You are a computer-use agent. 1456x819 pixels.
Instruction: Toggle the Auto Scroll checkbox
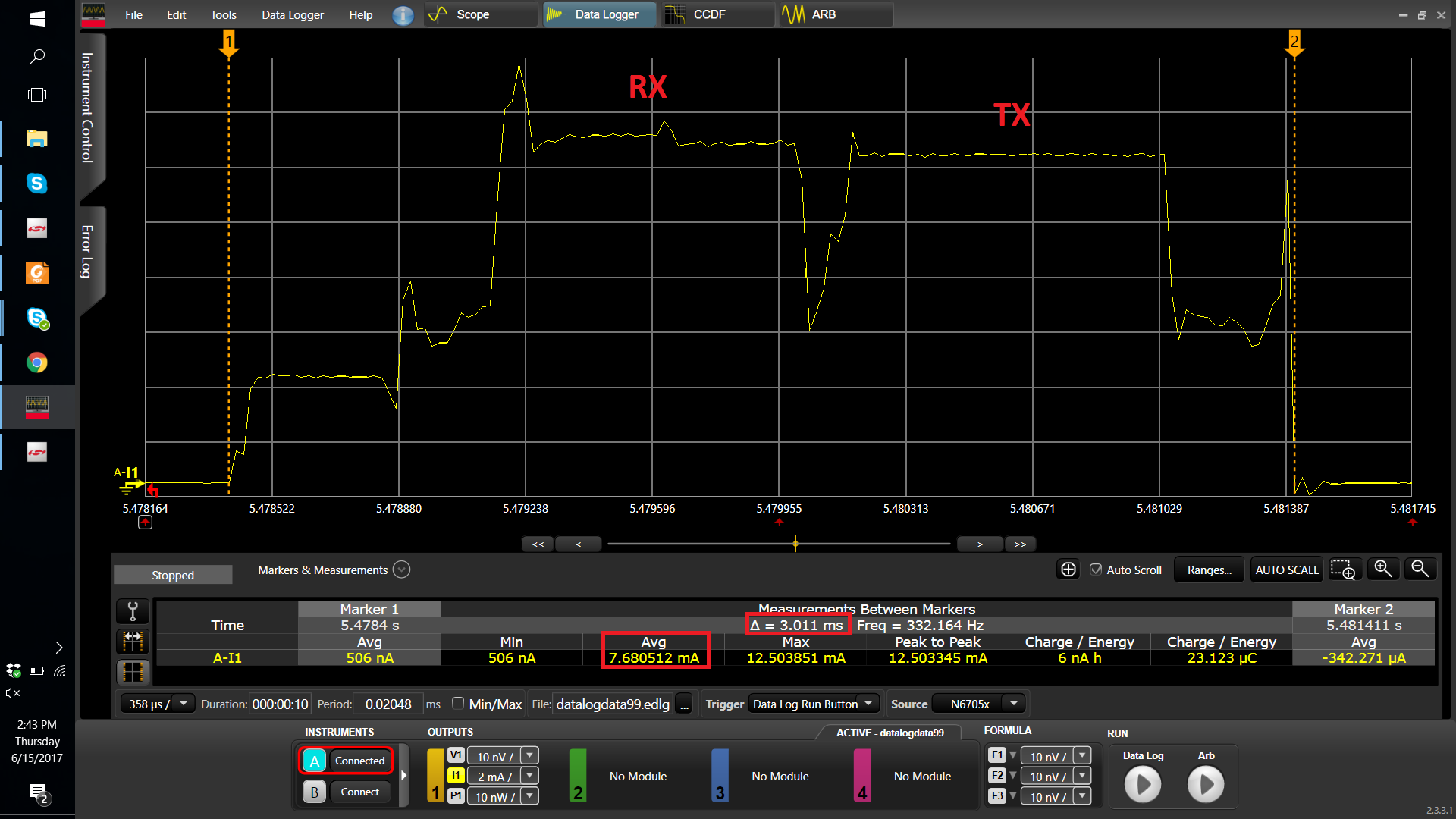1096,570
